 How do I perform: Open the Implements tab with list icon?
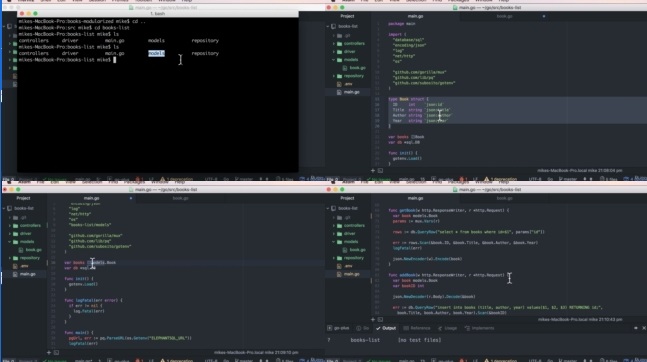tap(479, 328)
